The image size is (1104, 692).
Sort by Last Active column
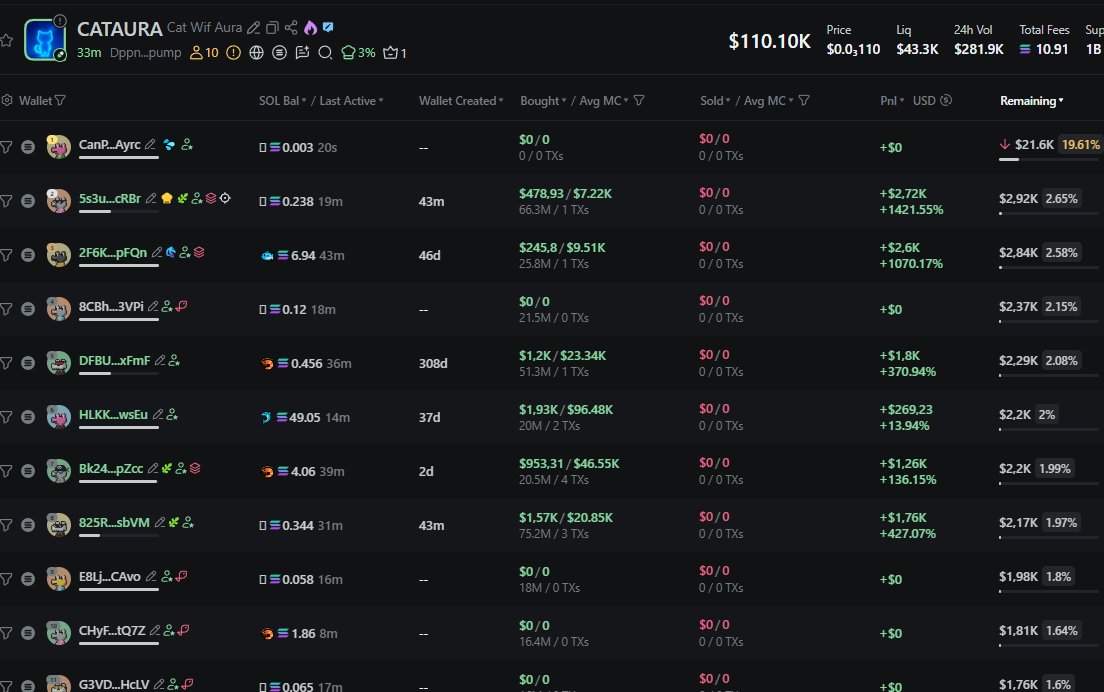[351, 101]
